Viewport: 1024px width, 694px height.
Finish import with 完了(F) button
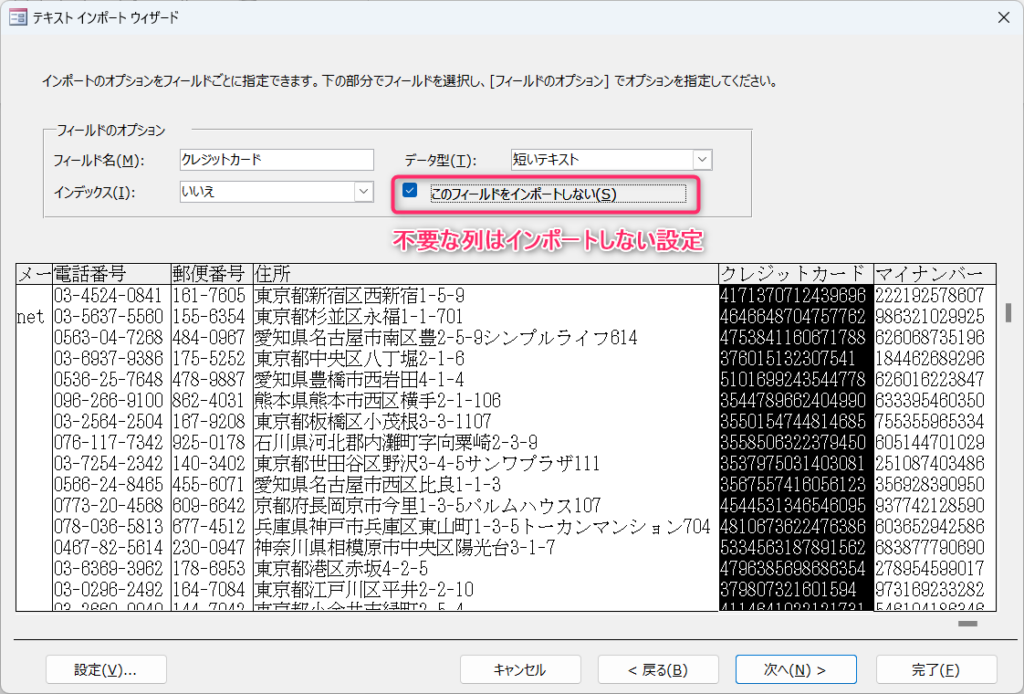coord(936,670)
